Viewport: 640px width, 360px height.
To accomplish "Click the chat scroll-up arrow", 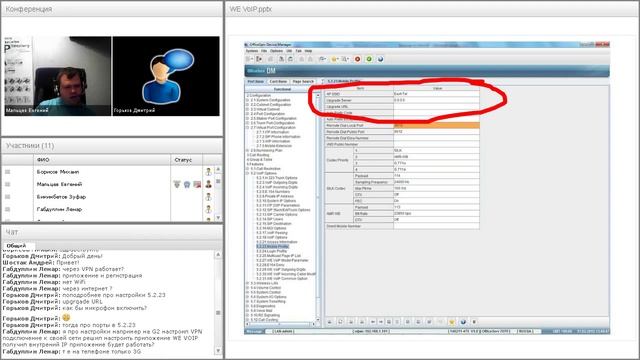I will click(218, 254).
